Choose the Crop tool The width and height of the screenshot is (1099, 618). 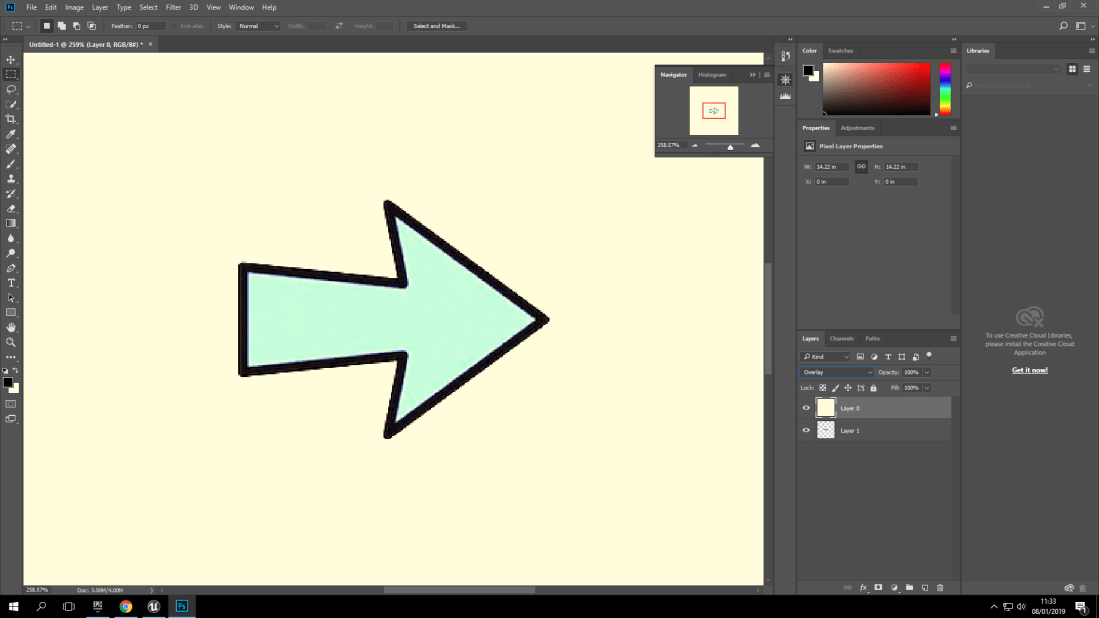point(12,119)
